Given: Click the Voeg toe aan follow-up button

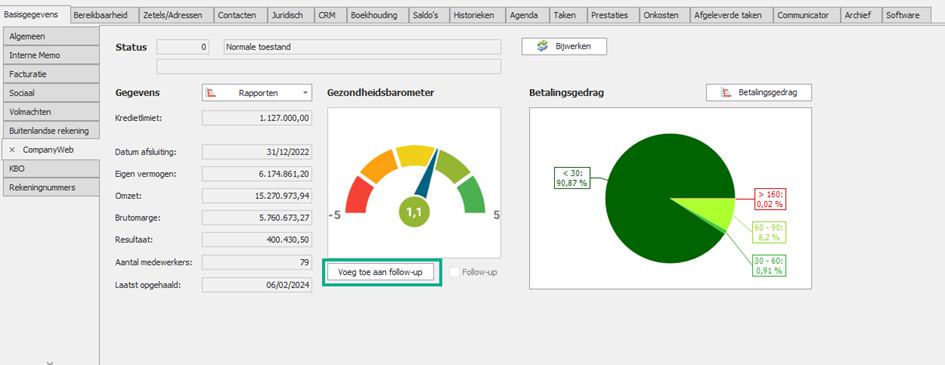Looking at the screenshot, I should pyautogui.click(x=380, y=272).
